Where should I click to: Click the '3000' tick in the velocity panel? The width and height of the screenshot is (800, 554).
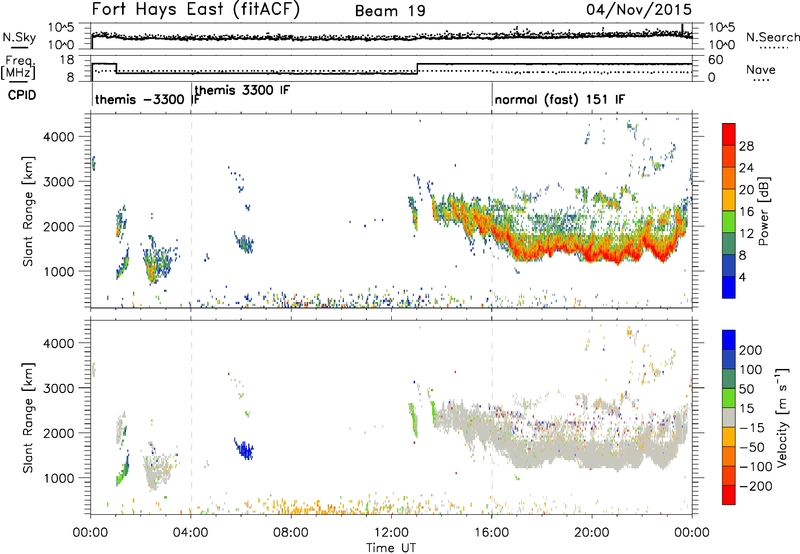[x=58, y=388]
